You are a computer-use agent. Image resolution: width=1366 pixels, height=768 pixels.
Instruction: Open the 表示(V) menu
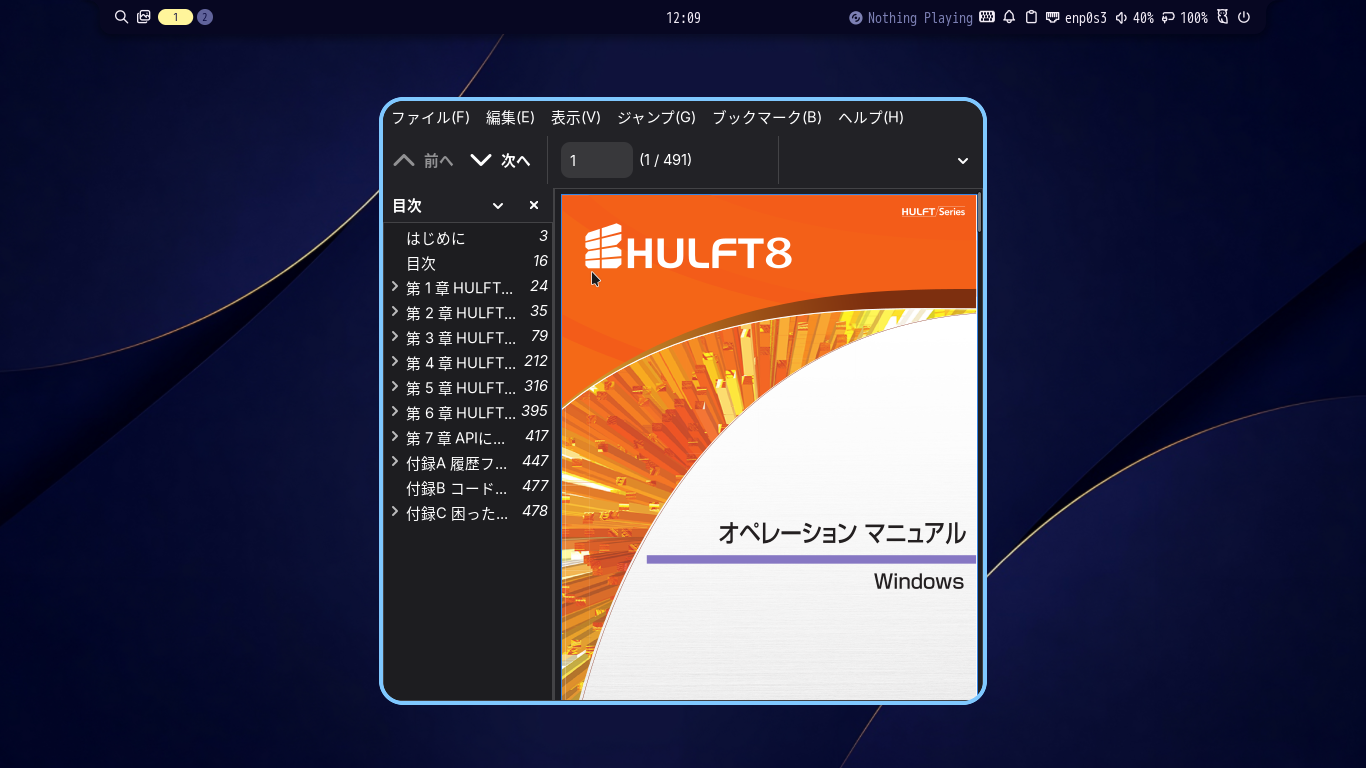576,117
